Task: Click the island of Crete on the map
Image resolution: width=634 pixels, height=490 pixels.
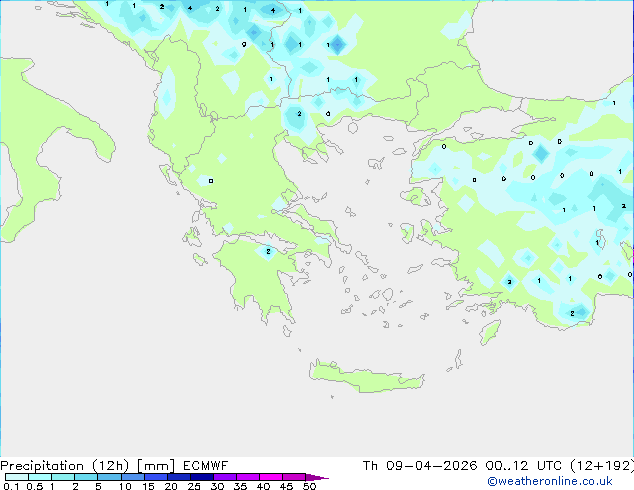Action: click(367, 378)
